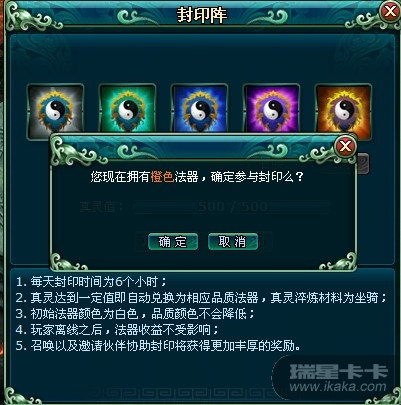Select the orange yin-yang artifact icon

point(343,109)
